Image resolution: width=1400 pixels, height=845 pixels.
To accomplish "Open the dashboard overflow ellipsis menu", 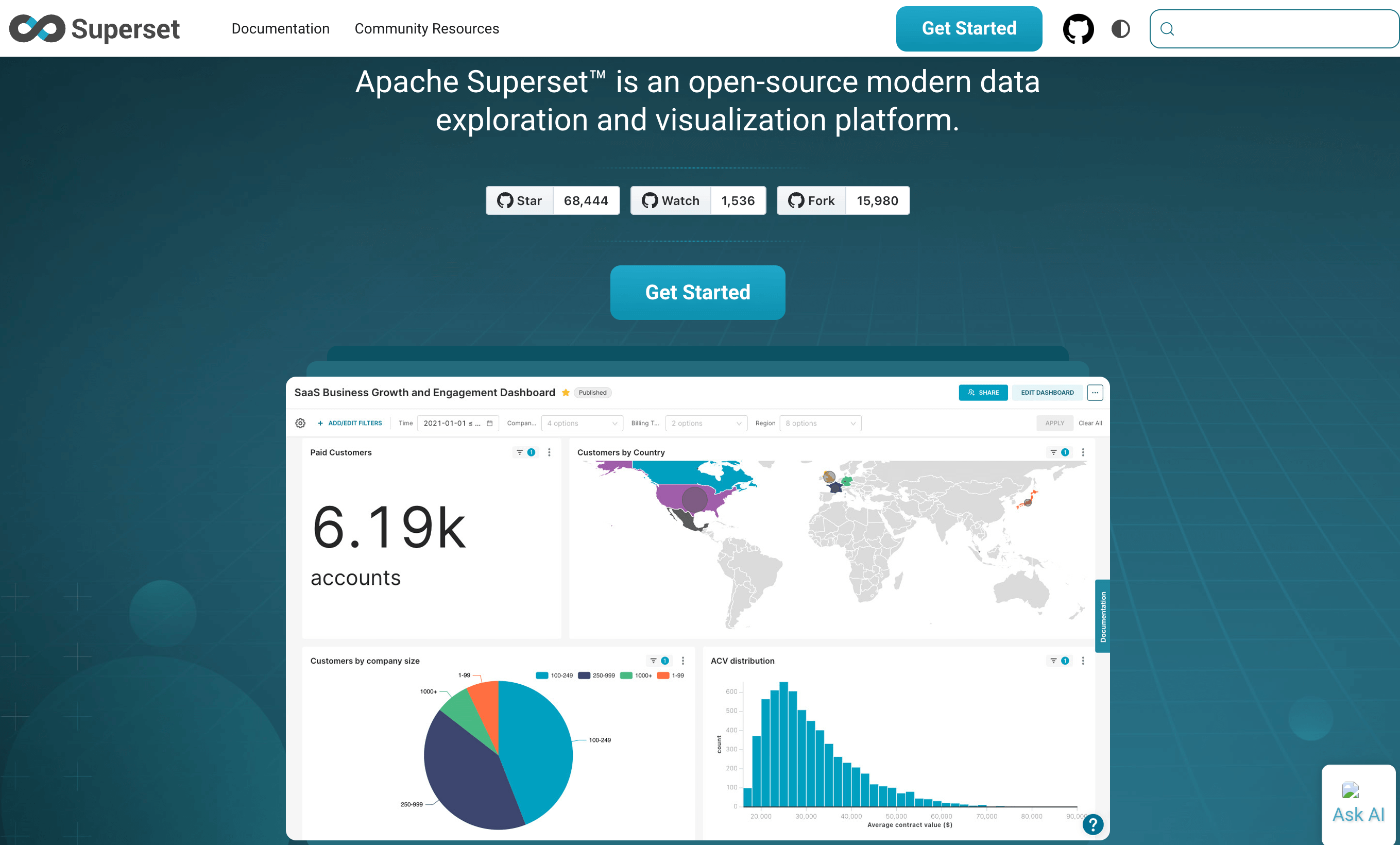I will pos(1095,392).
